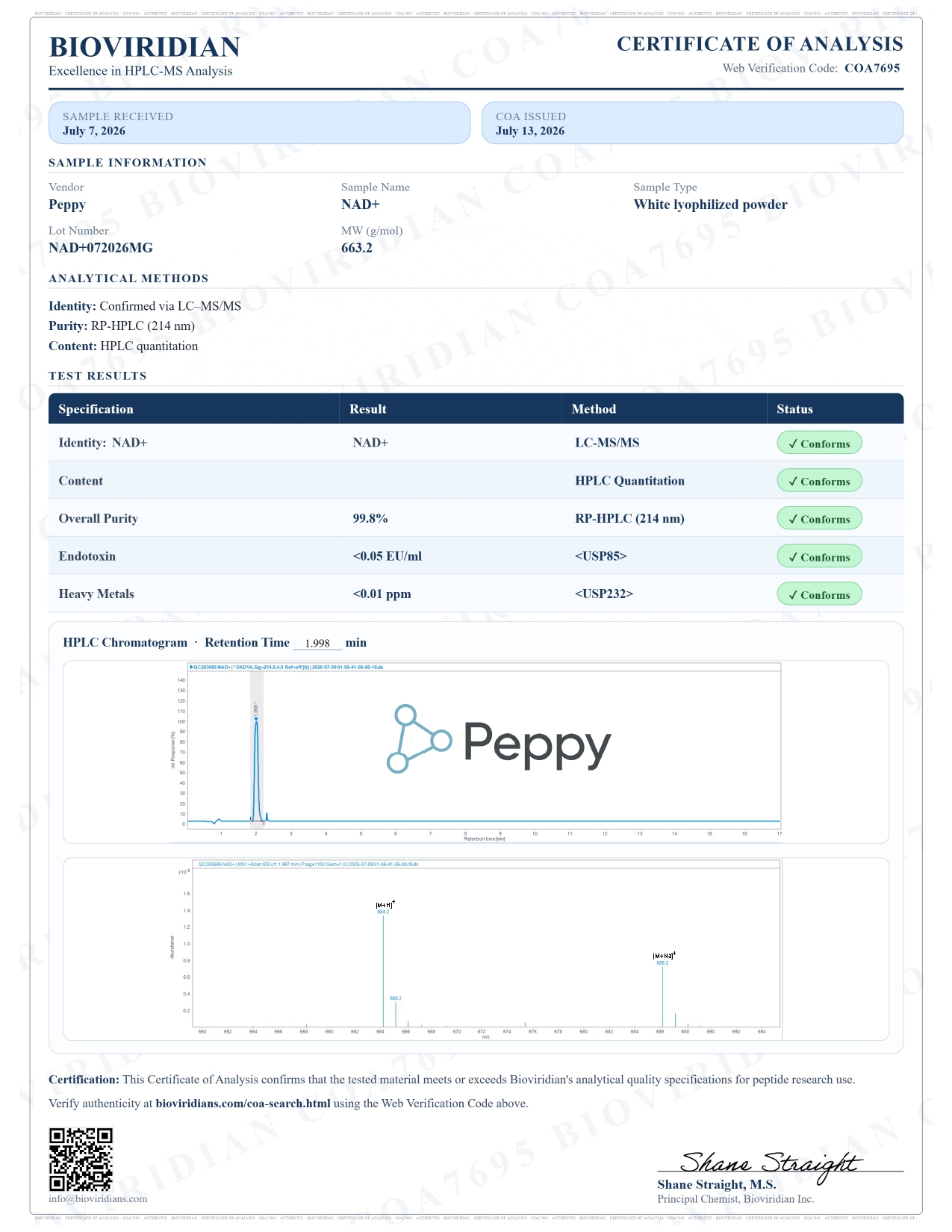The image size is (952, 1232).
Task: Click the Conforms badge in Overall Purity row
Action: (819, 519)
